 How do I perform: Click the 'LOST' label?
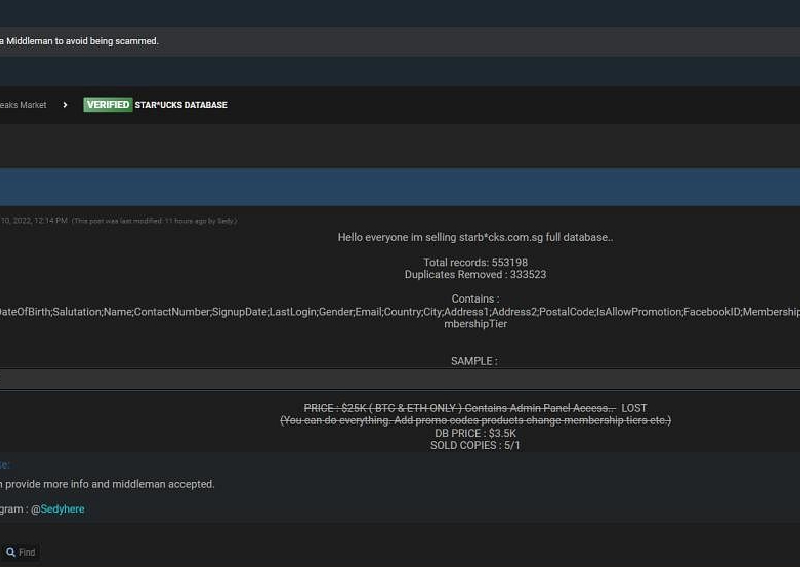coord(634,408)
